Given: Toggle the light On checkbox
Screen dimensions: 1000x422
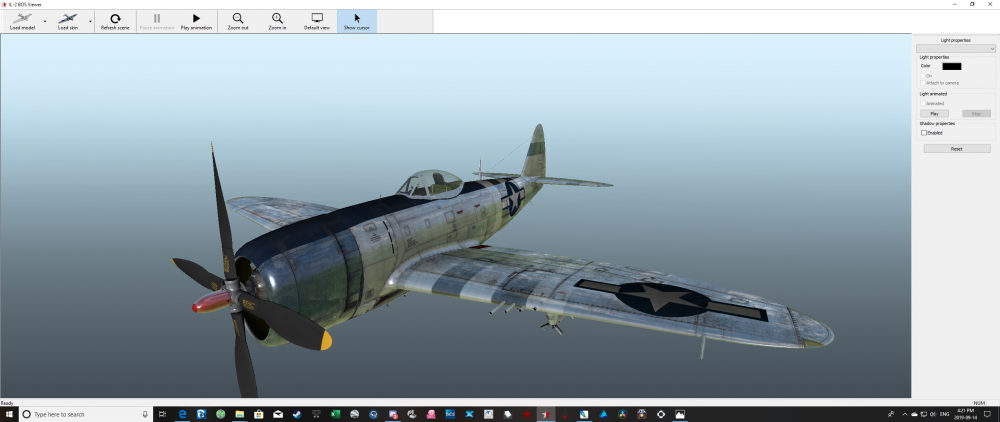Looking at the screenshot, I should [x=922, y=75].
